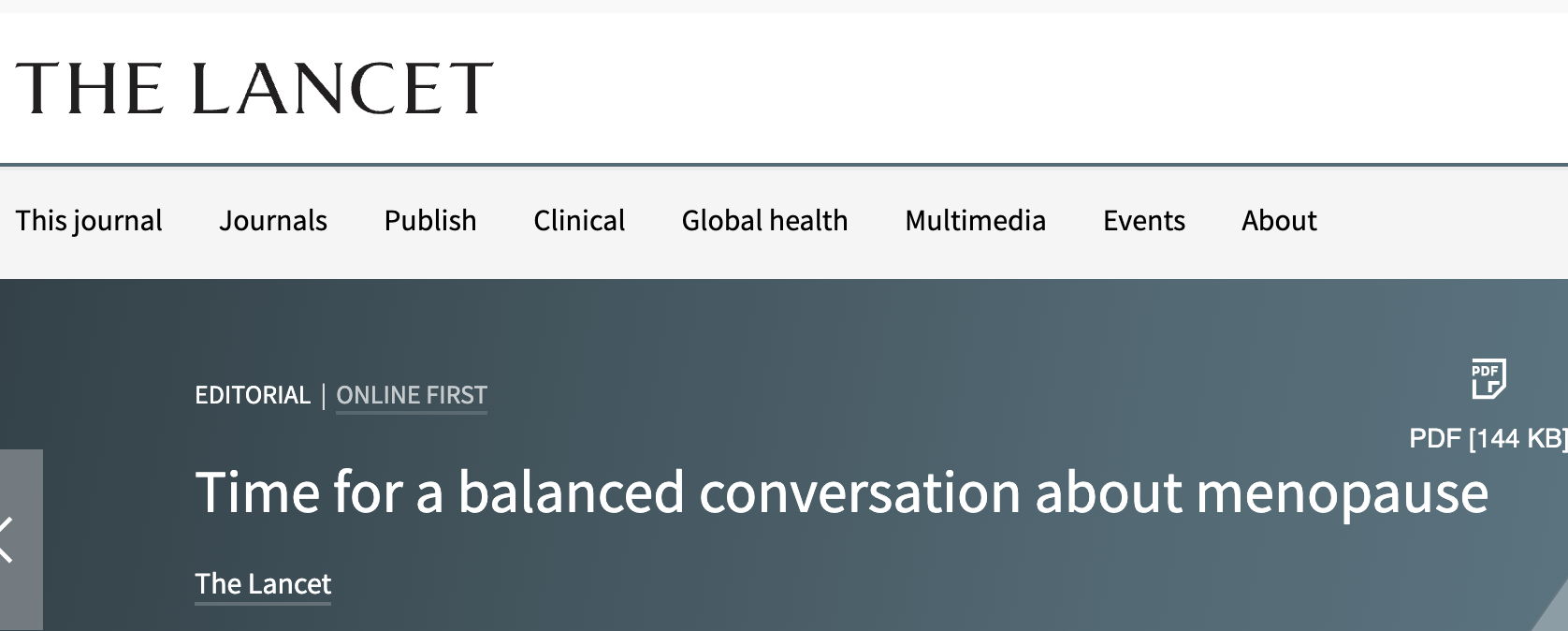Open the PDF download icon

coord(1488,378)
